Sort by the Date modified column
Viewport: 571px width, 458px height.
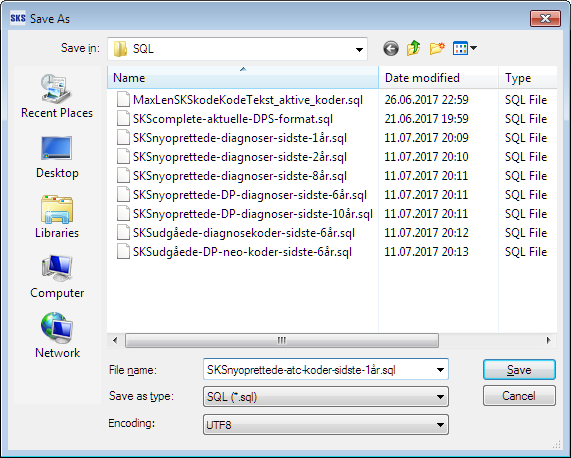[x=438, y=78]
